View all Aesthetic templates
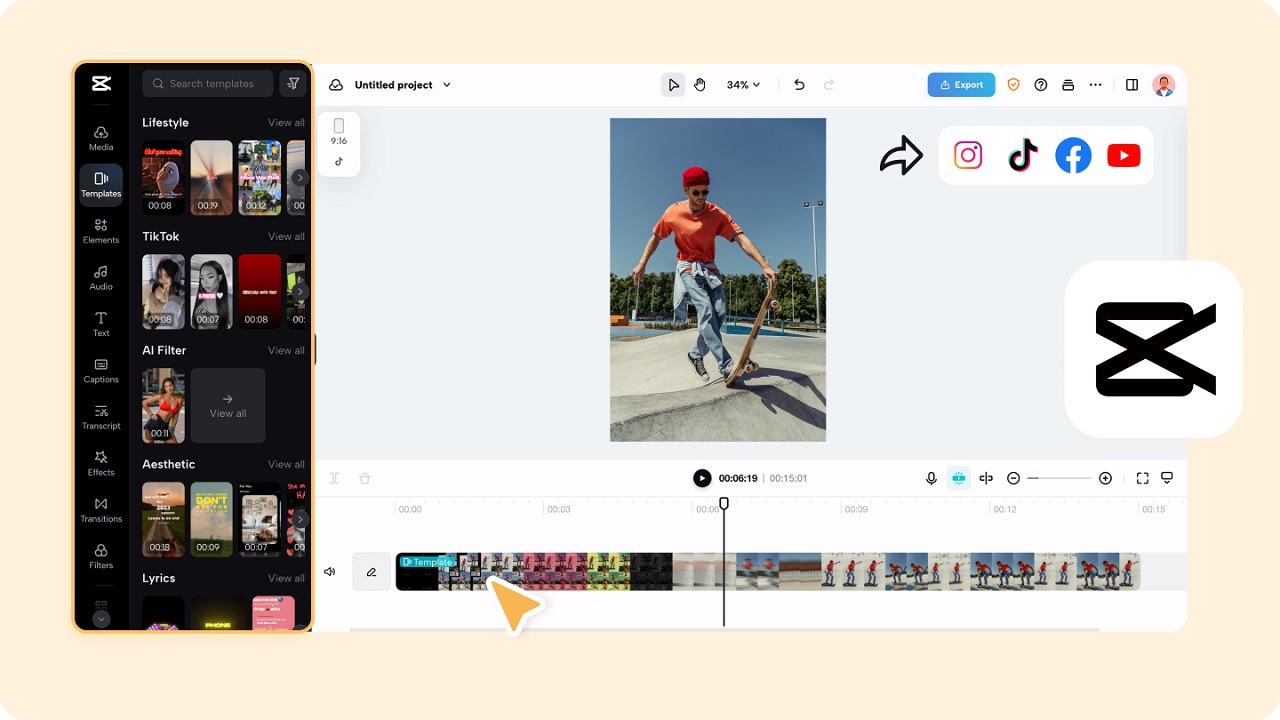The height and width of the screenshot is (720, 1280). 286,464
